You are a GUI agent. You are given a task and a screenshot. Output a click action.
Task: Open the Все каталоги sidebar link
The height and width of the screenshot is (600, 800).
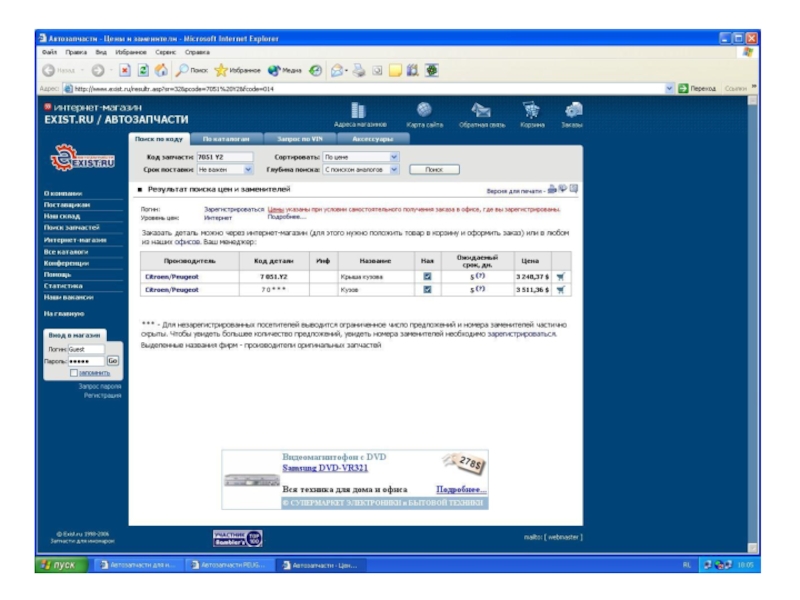66,252
